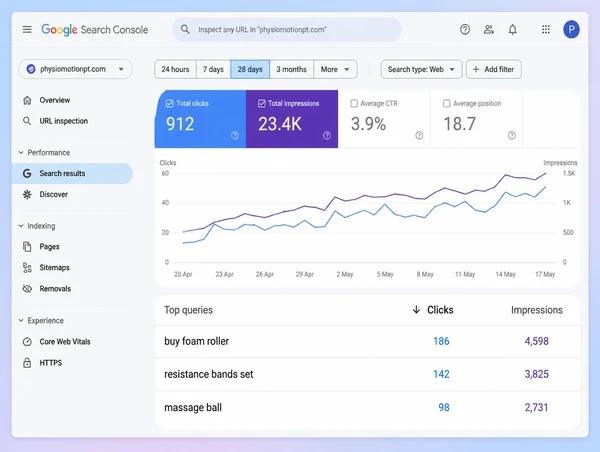Image resolution: width=600 pixels, height=452 pixels.
Task: Open the Search type: Web dropdown
Action: click(421, 69)
